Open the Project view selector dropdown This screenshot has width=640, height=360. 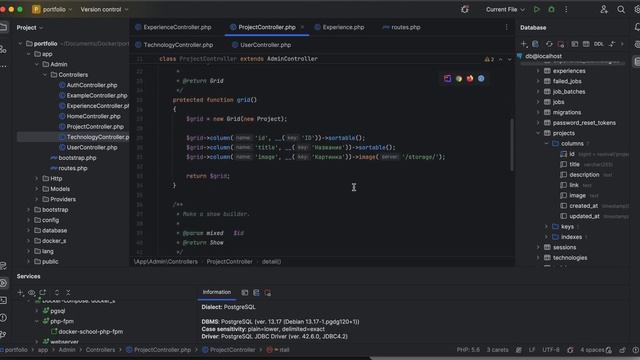pyautogui.click(x=29, y=27)
